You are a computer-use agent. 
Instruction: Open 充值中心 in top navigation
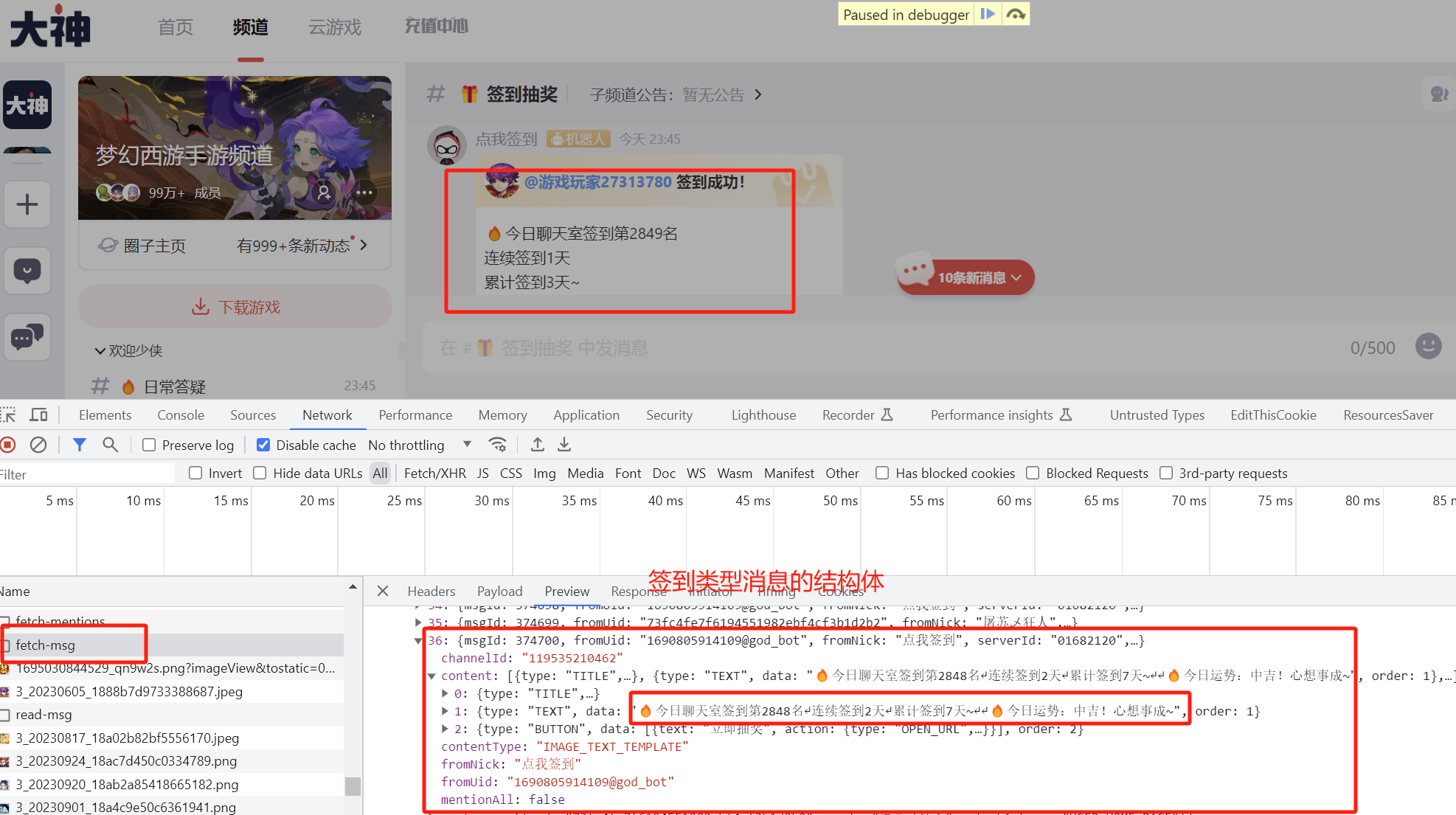point(437,26)
